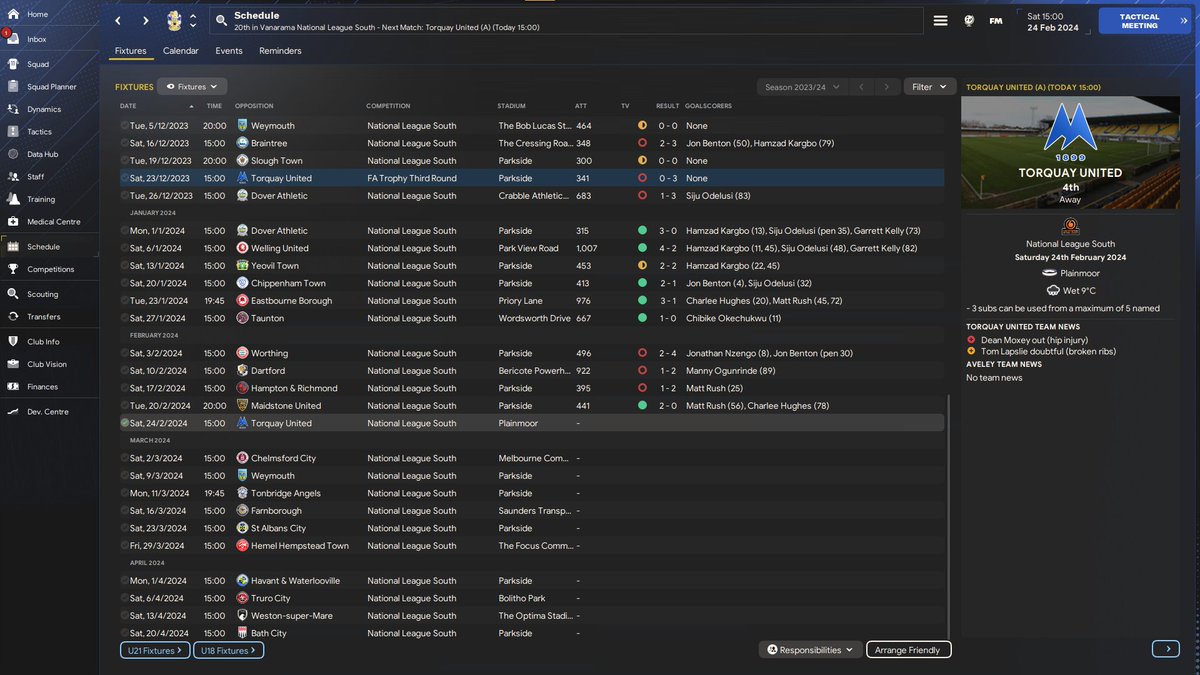Screen dimensions: 1200x675
Task: Switch to the Calendar tab
Action: point(180,50)
